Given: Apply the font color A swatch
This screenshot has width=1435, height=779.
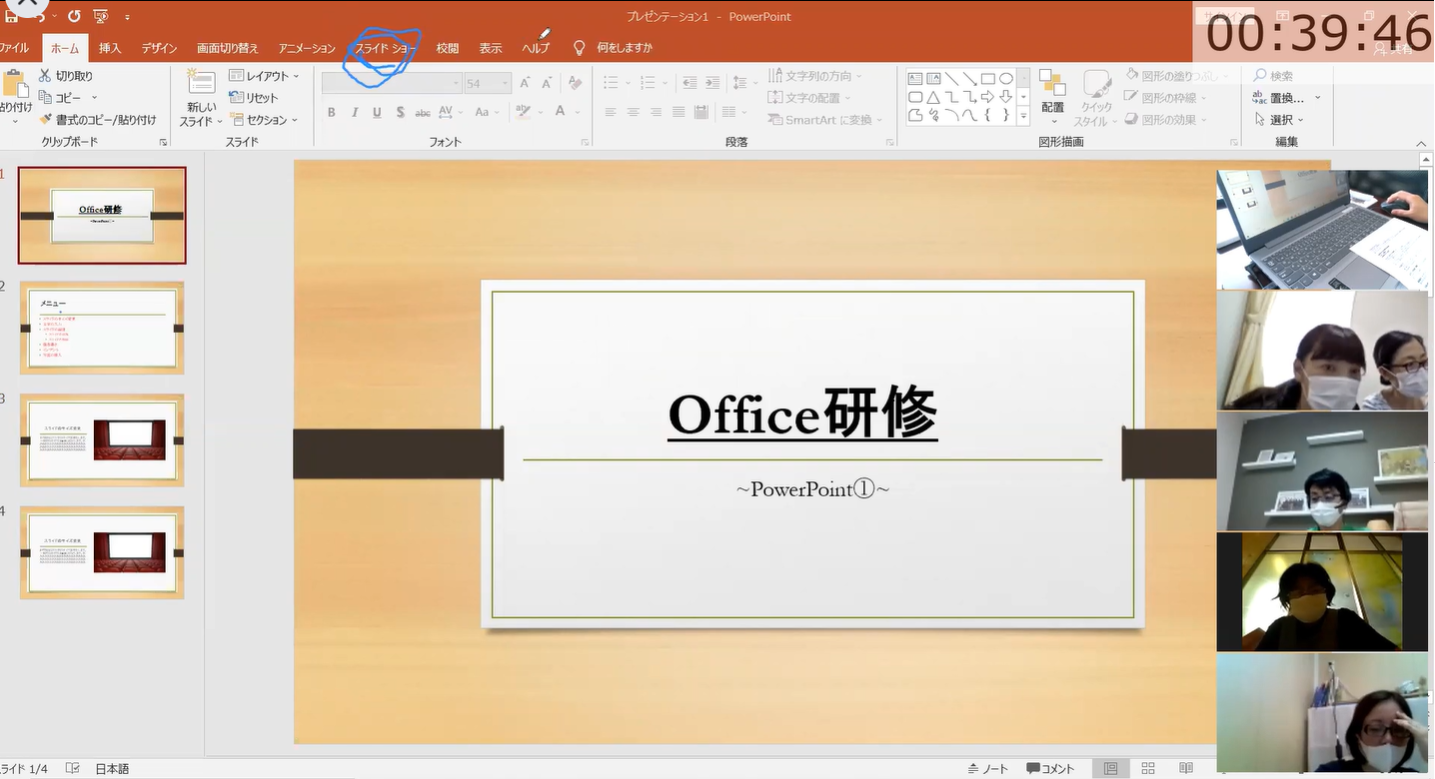Looking at the screenshot, I should (x=561, y=112).
